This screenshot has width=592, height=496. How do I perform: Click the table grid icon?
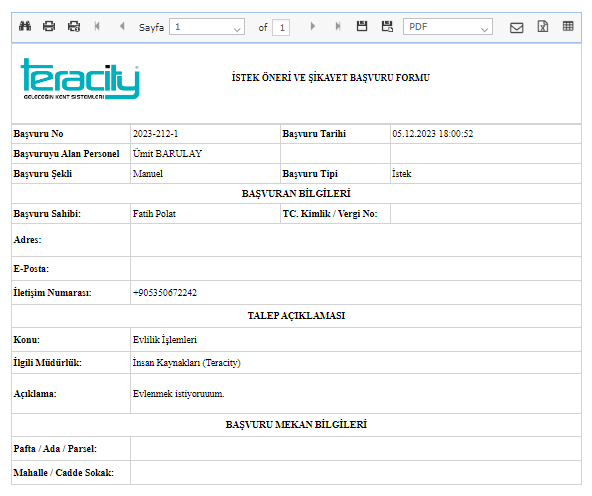click(x=568, y=26)
